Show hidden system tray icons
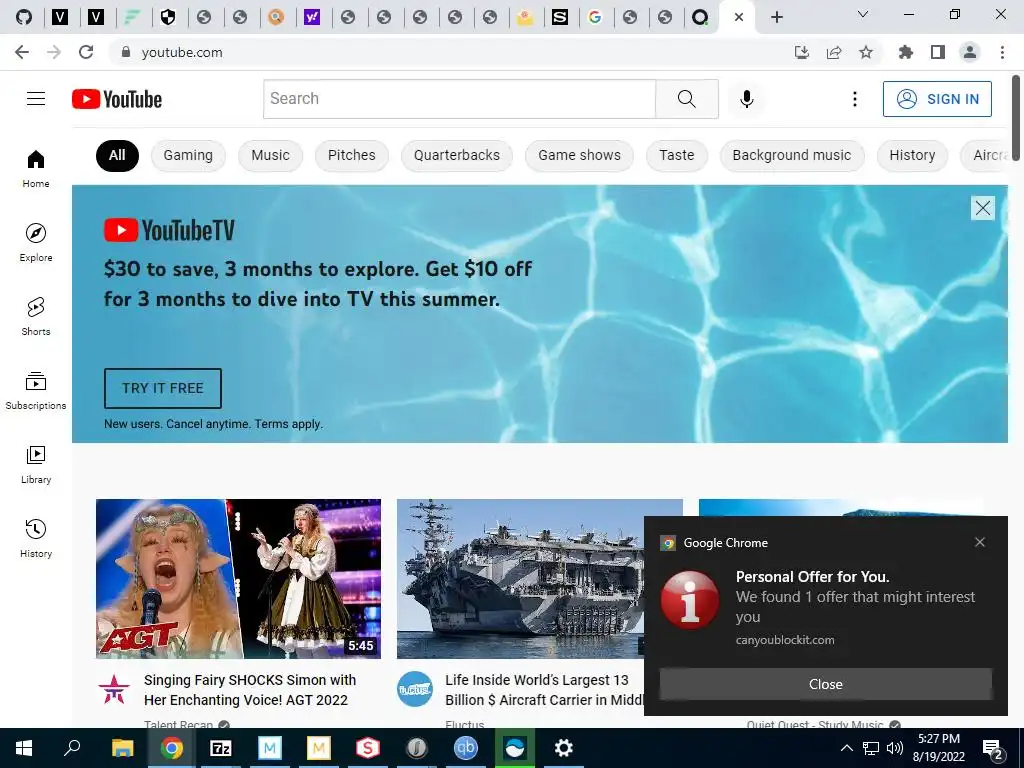Screen dimensions: 1024x768 [846, 748]
